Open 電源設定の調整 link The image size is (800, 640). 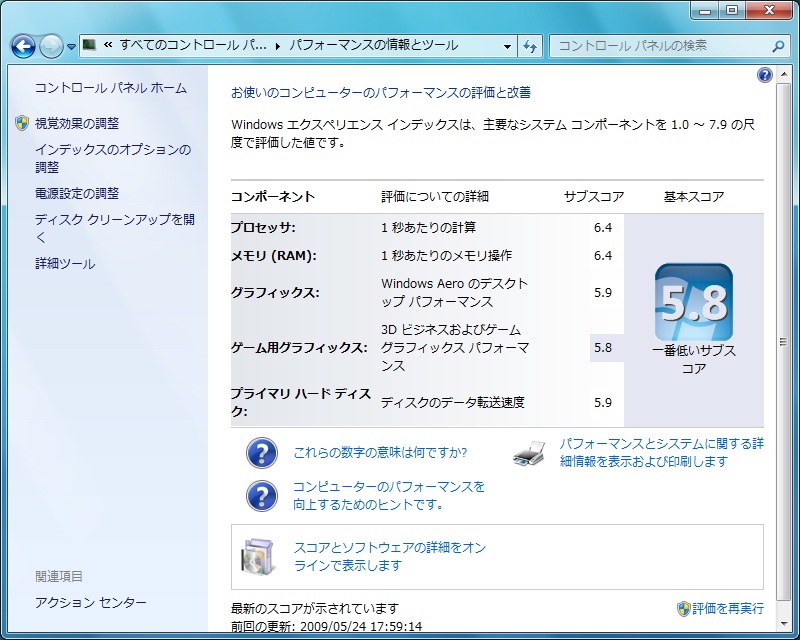(x=77, y=193)
